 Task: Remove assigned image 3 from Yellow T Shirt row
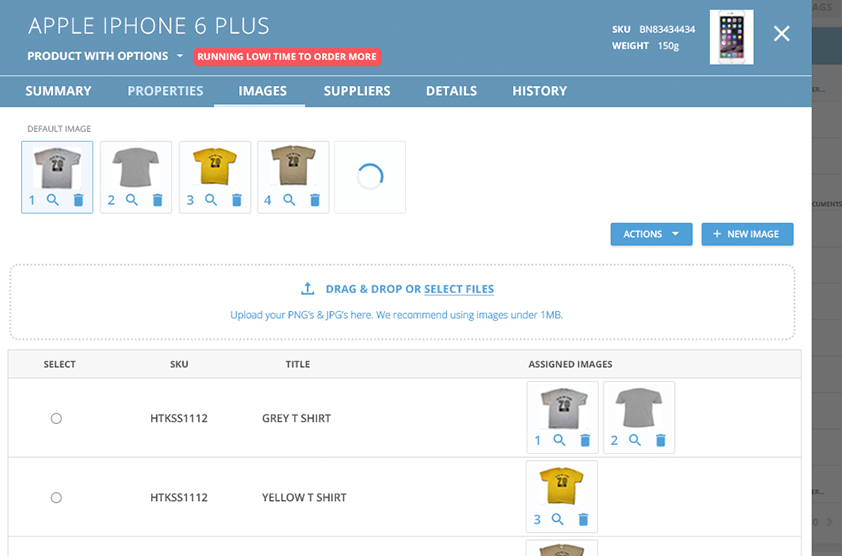point(583,519)
